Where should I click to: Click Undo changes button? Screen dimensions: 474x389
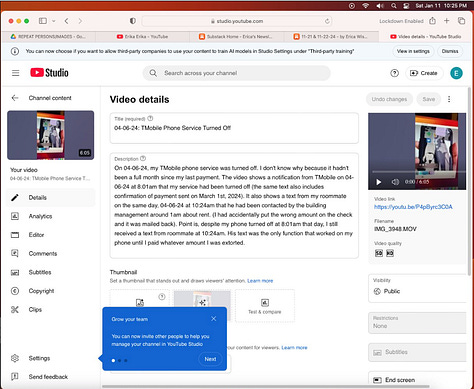(x=389, y=99)
